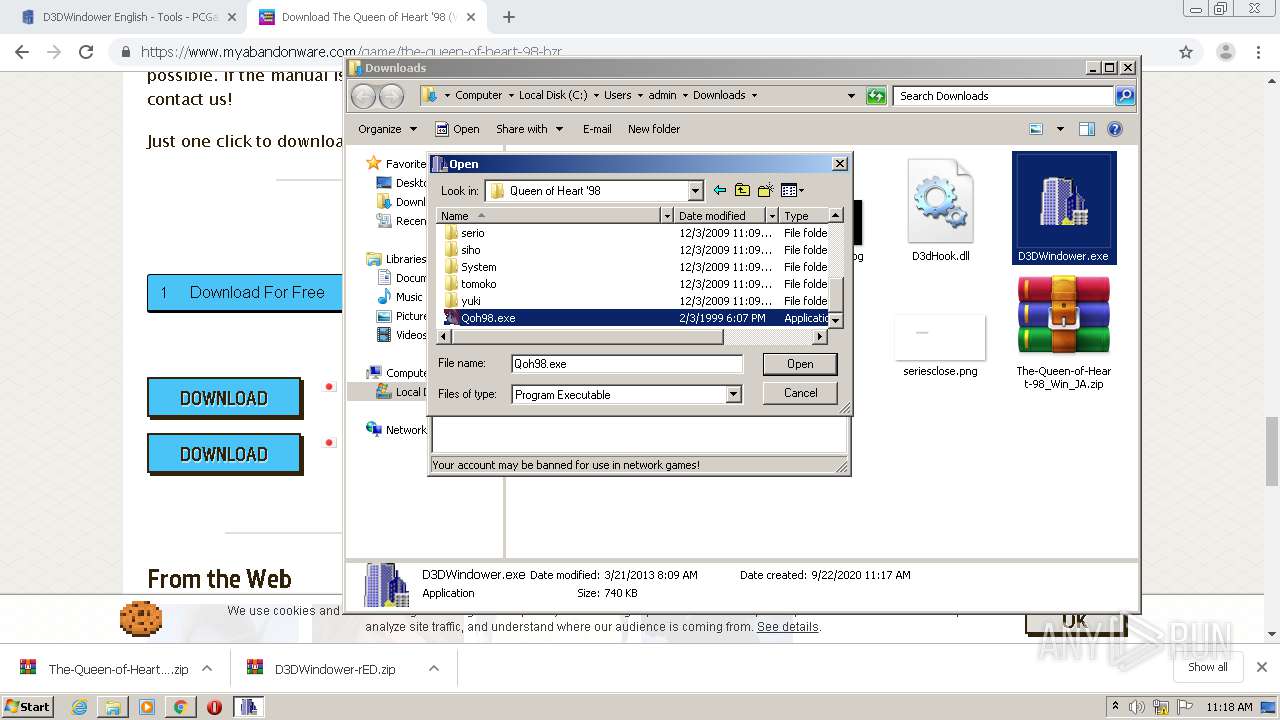This screenshot has height=720, width=1280.
Task: Select the D3DWindower.exe file icon
Action: (x=1064, y=208)
